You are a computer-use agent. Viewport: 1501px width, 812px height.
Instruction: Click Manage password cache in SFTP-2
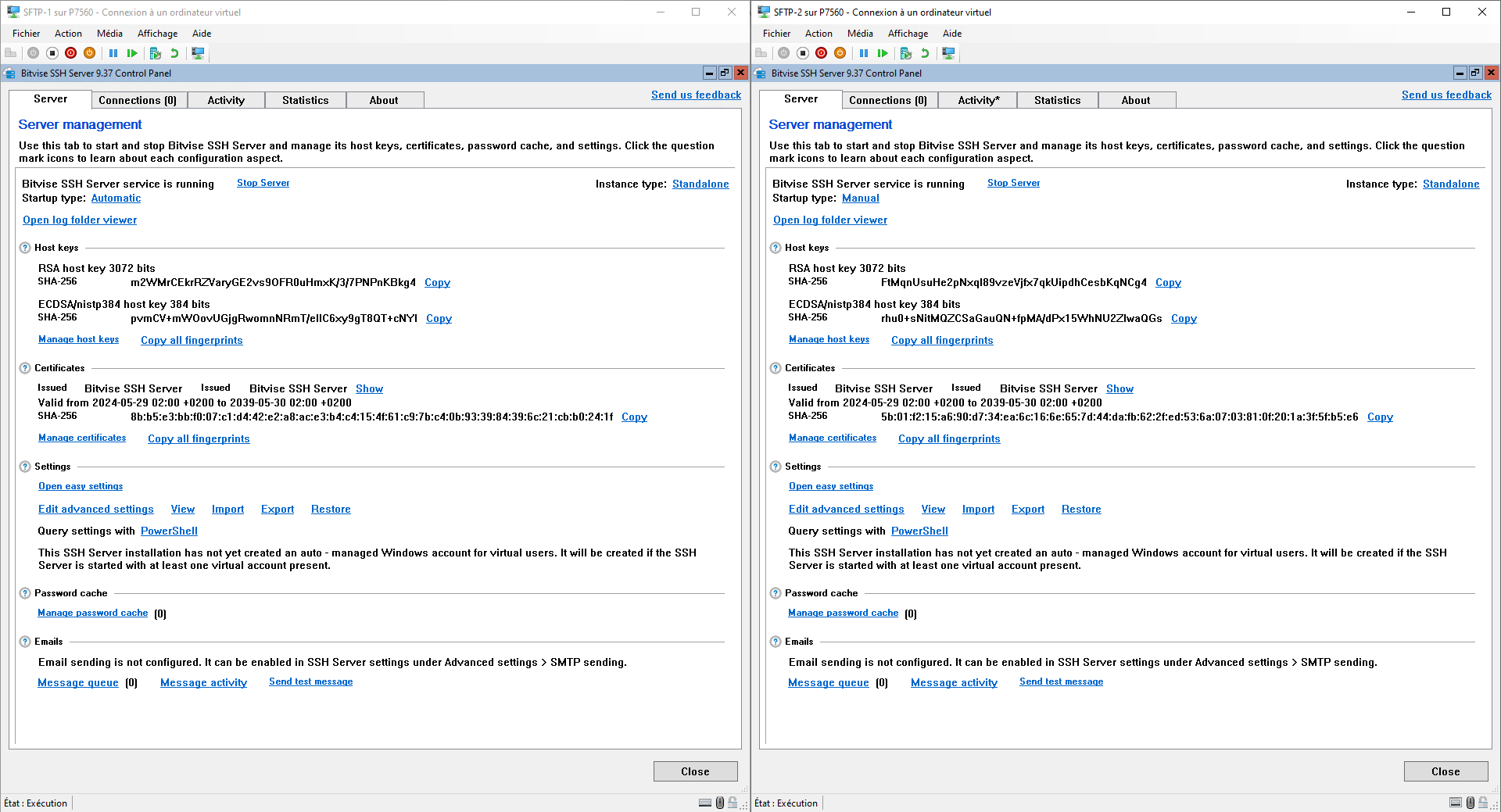tap(843, 613)
